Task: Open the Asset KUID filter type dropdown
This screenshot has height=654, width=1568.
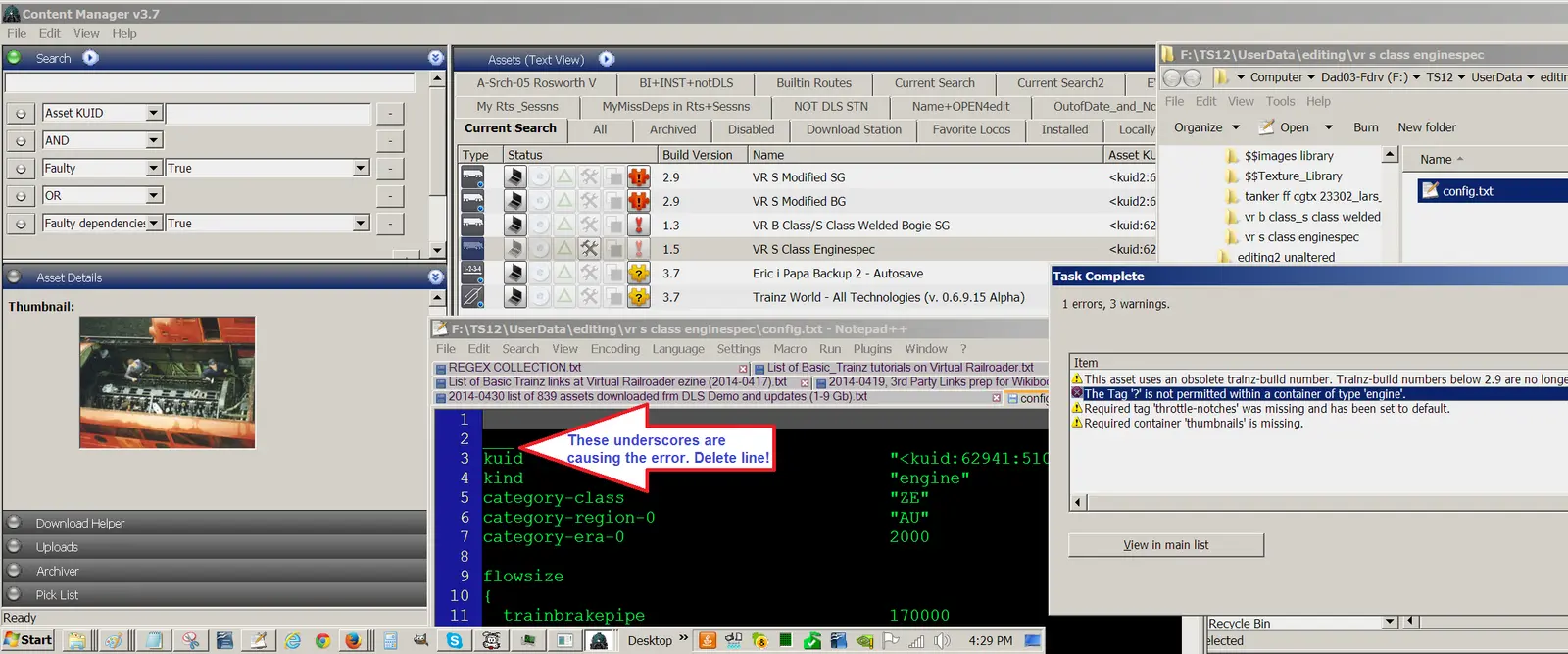Action: (x=154, y=113)
